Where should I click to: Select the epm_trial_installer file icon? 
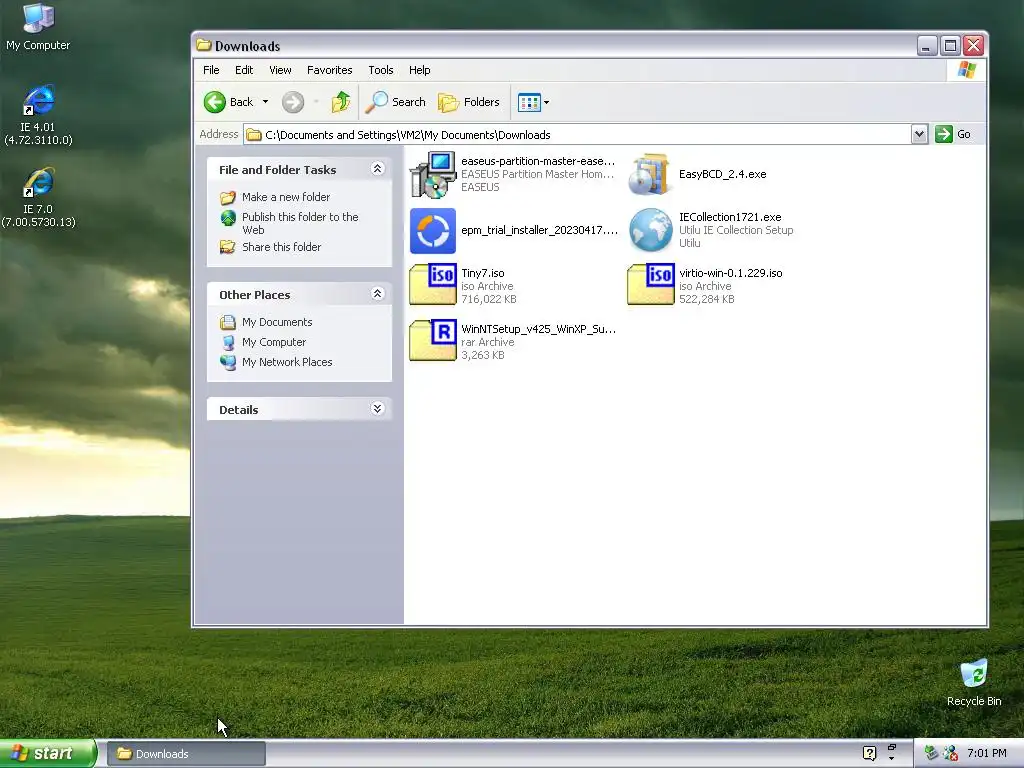[x=432, y=231]
